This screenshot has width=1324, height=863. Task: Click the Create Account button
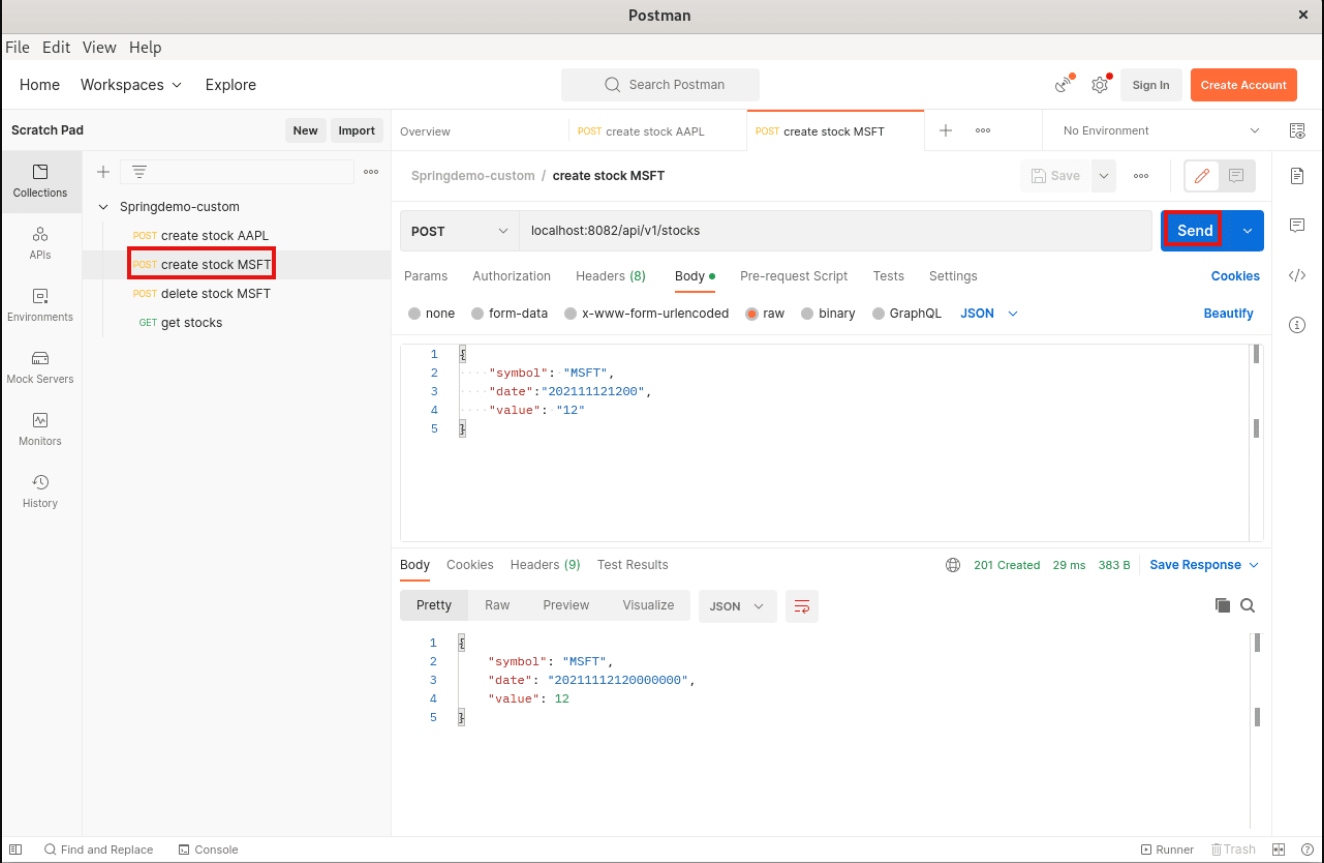[1243, 85]
